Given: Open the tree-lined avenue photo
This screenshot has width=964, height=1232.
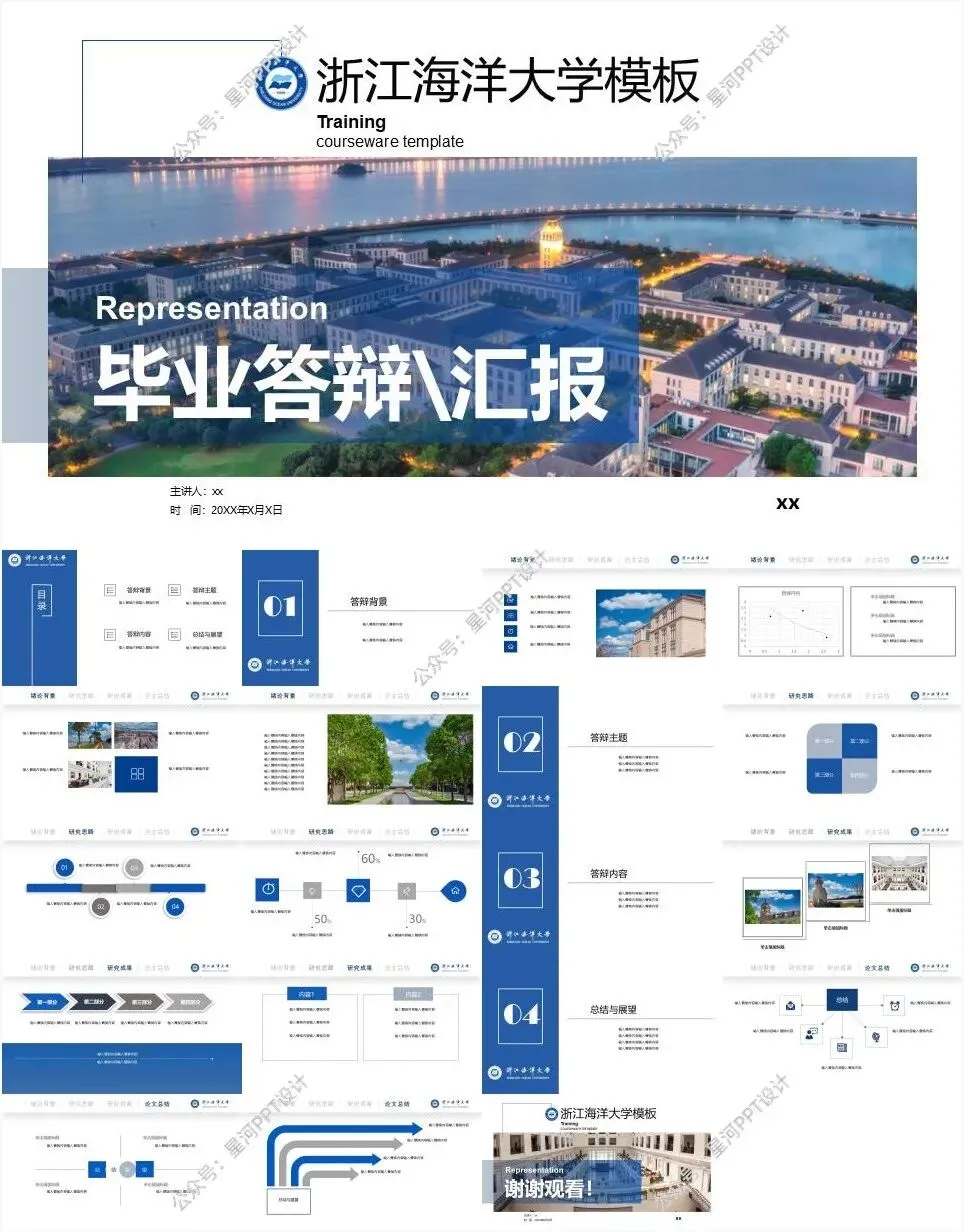Looking at the screenshot, I should click(400, 759).
